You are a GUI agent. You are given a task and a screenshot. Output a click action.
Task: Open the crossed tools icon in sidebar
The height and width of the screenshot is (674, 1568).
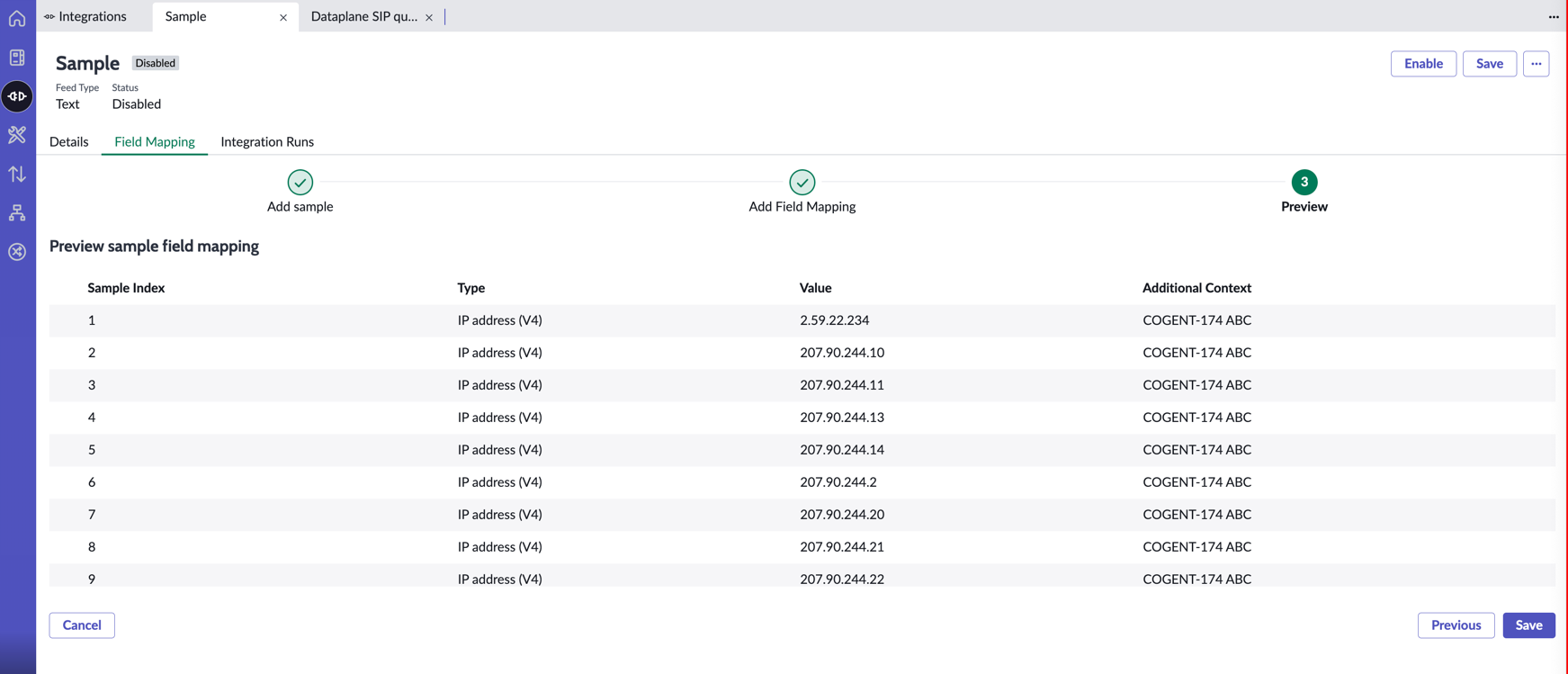click(17, 135)
